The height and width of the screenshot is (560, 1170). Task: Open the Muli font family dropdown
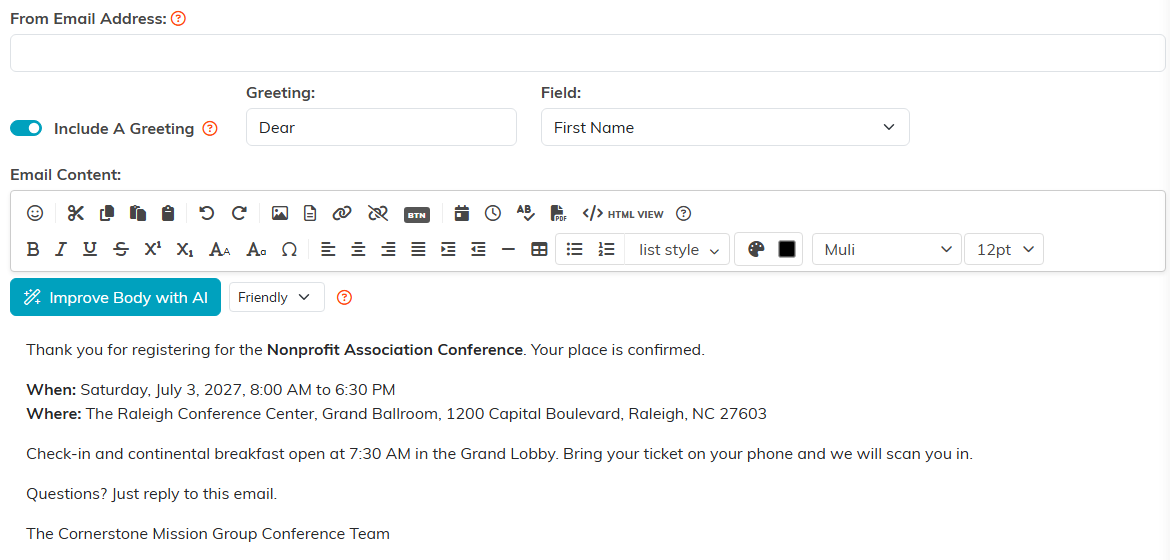click(886, 249)
